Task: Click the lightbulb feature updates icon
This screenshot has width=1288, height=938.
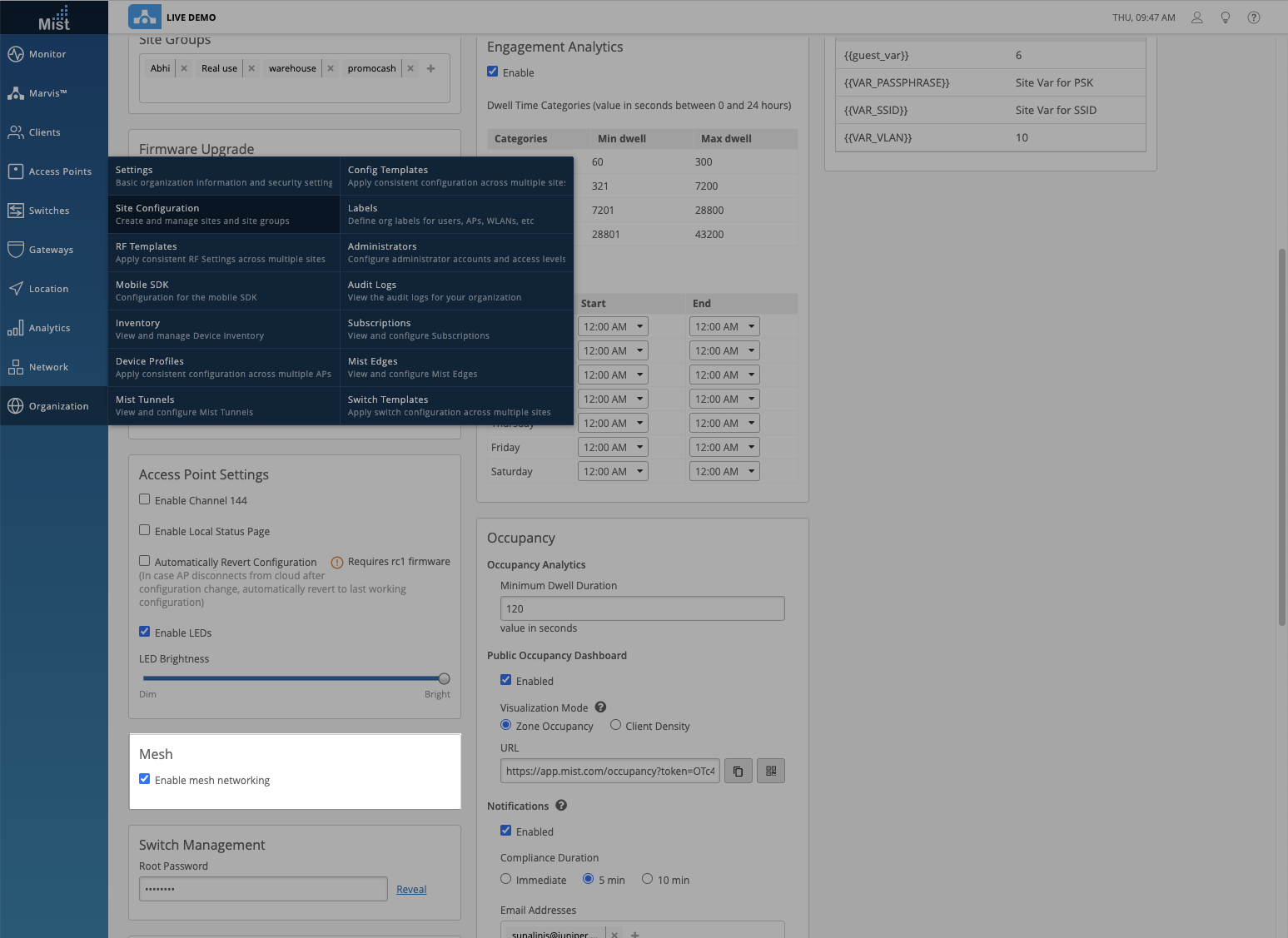Action: pyautogui.click(x=1226, y=17)
